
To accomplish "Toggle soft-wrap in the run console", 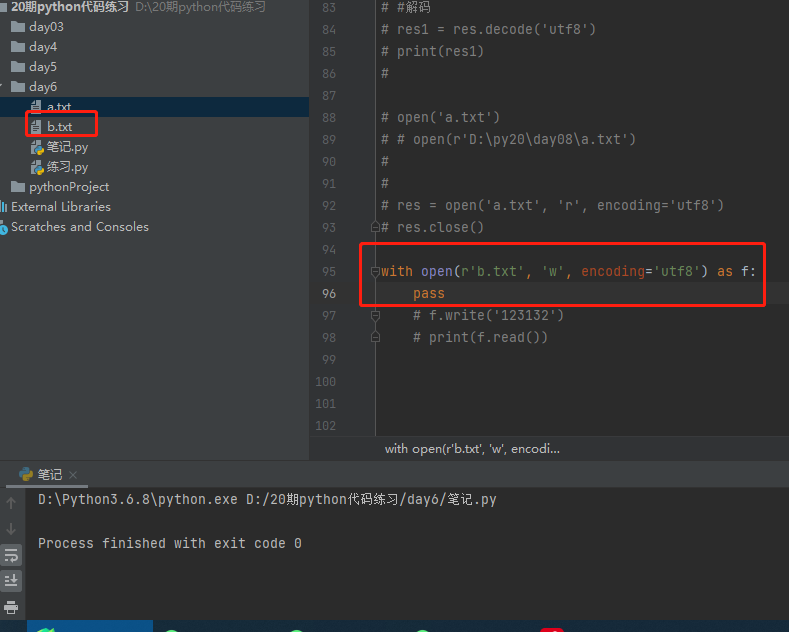I will pyautogui.click(x=11, y=556).
